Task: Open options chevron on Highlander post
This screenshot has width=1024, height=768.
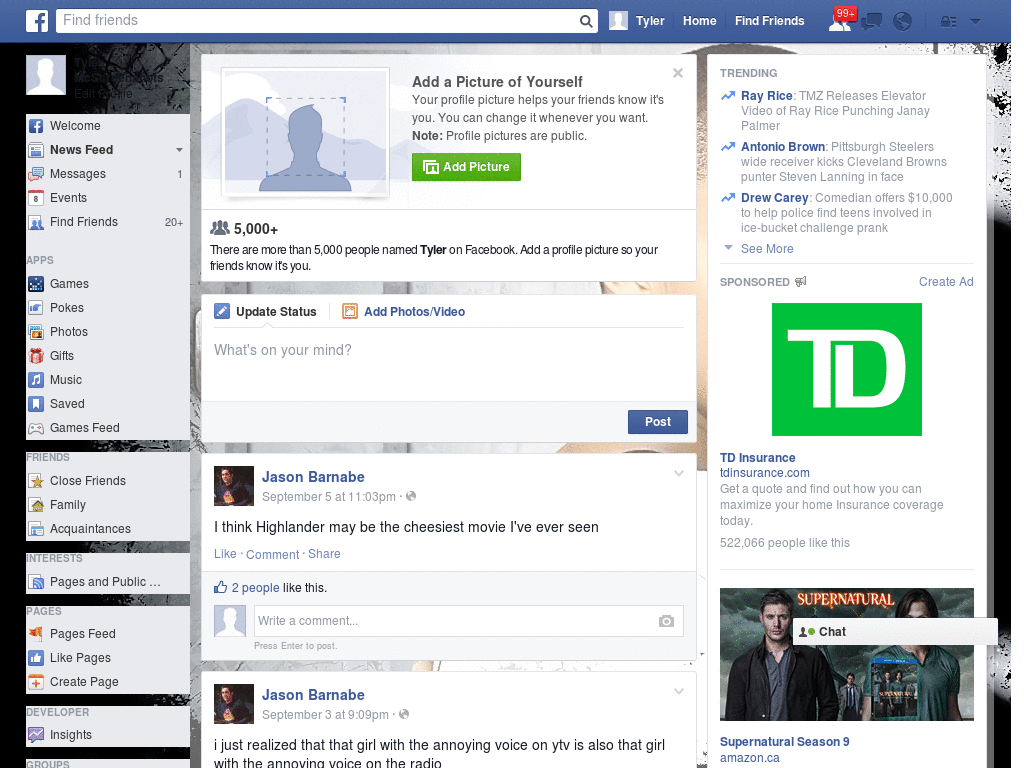Action: 679,473
